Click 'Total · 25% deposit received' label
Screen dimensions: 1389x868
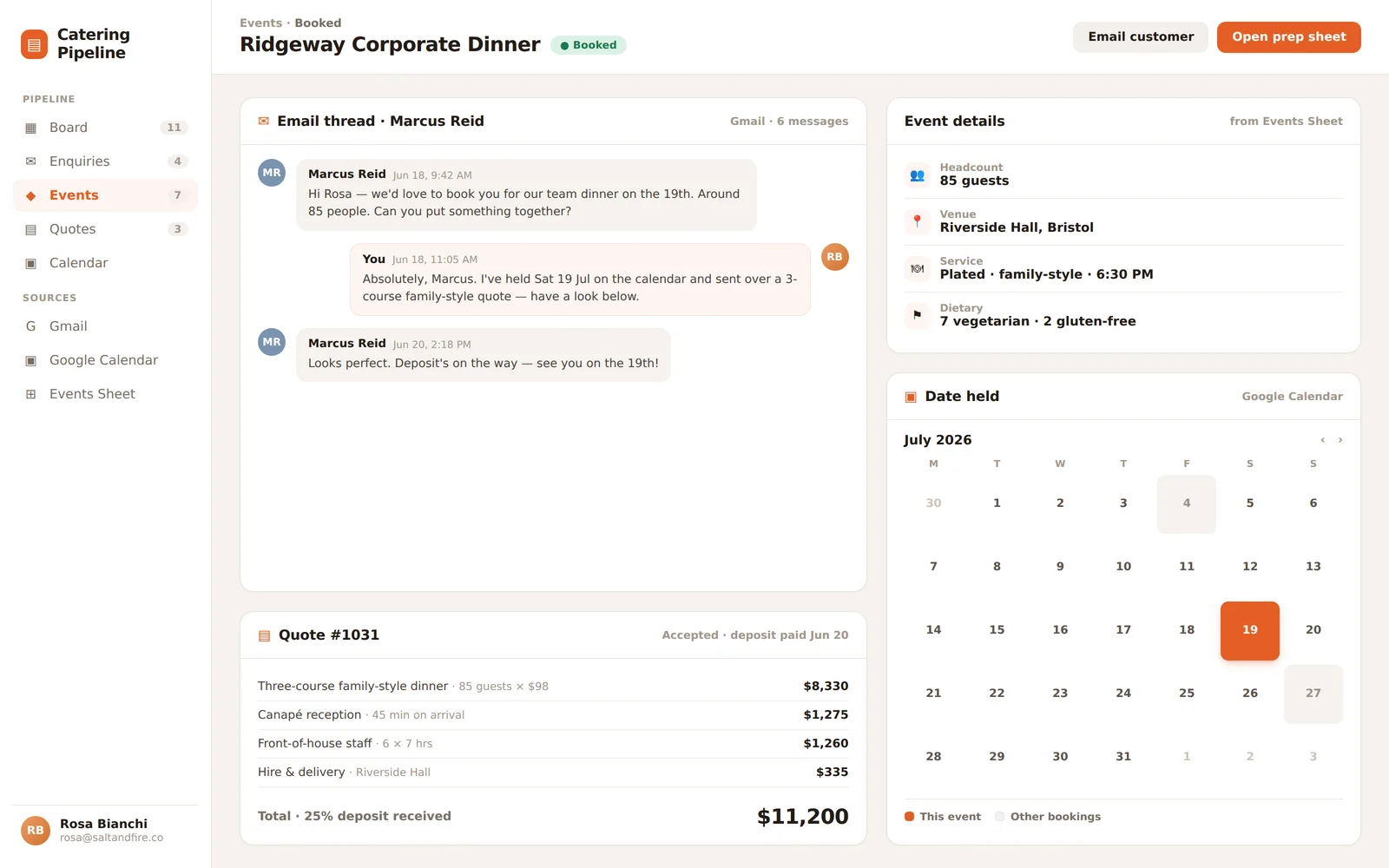point(354,817)
